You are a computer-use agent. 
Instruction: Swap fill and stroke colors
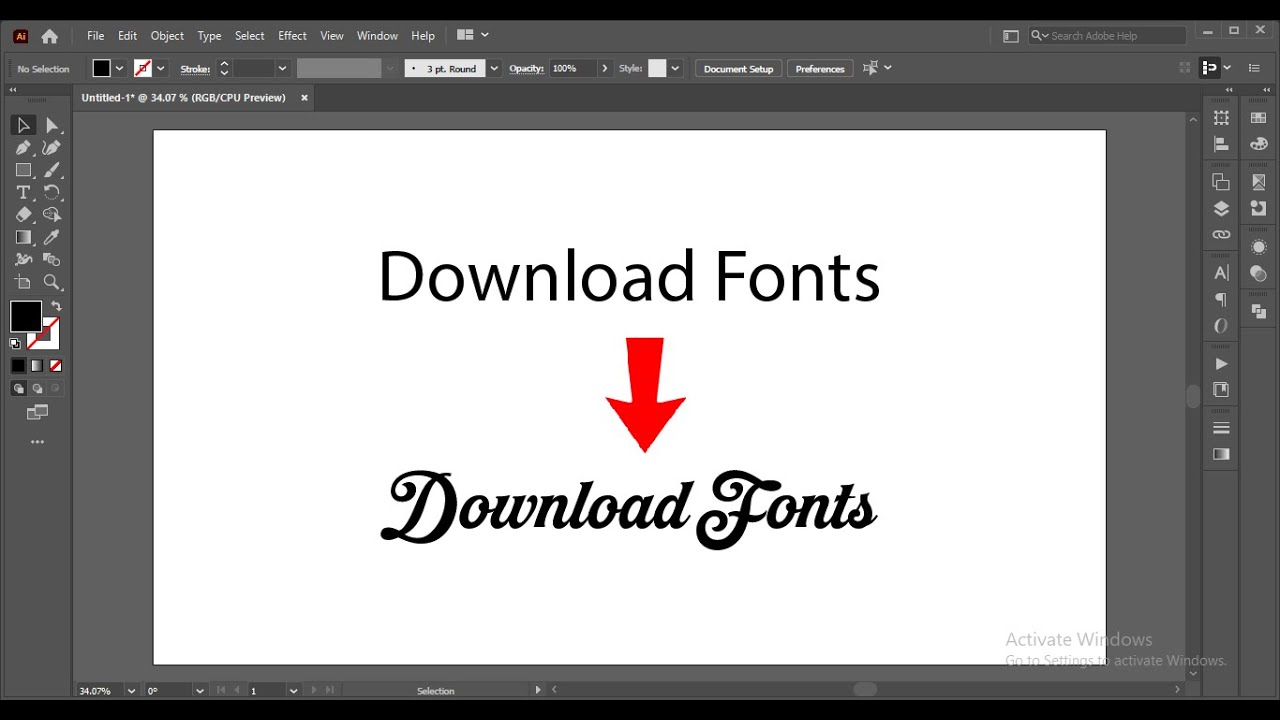[x=56, y=307]
